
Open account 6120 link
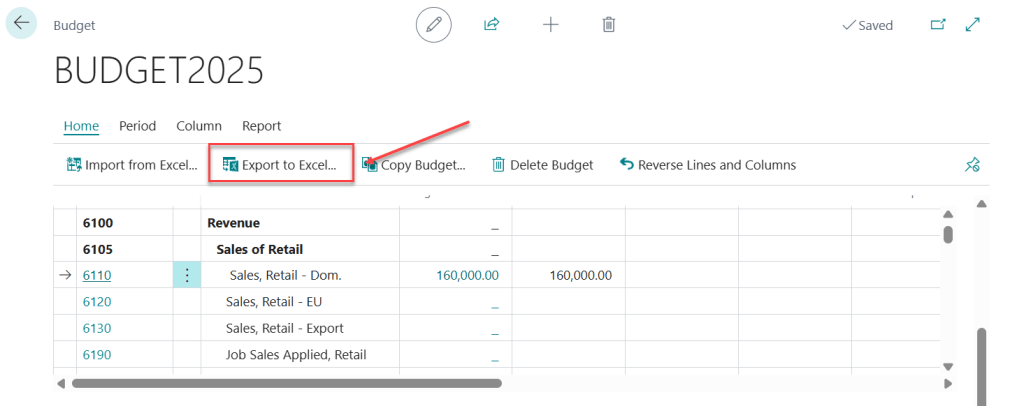pos(97,302)
